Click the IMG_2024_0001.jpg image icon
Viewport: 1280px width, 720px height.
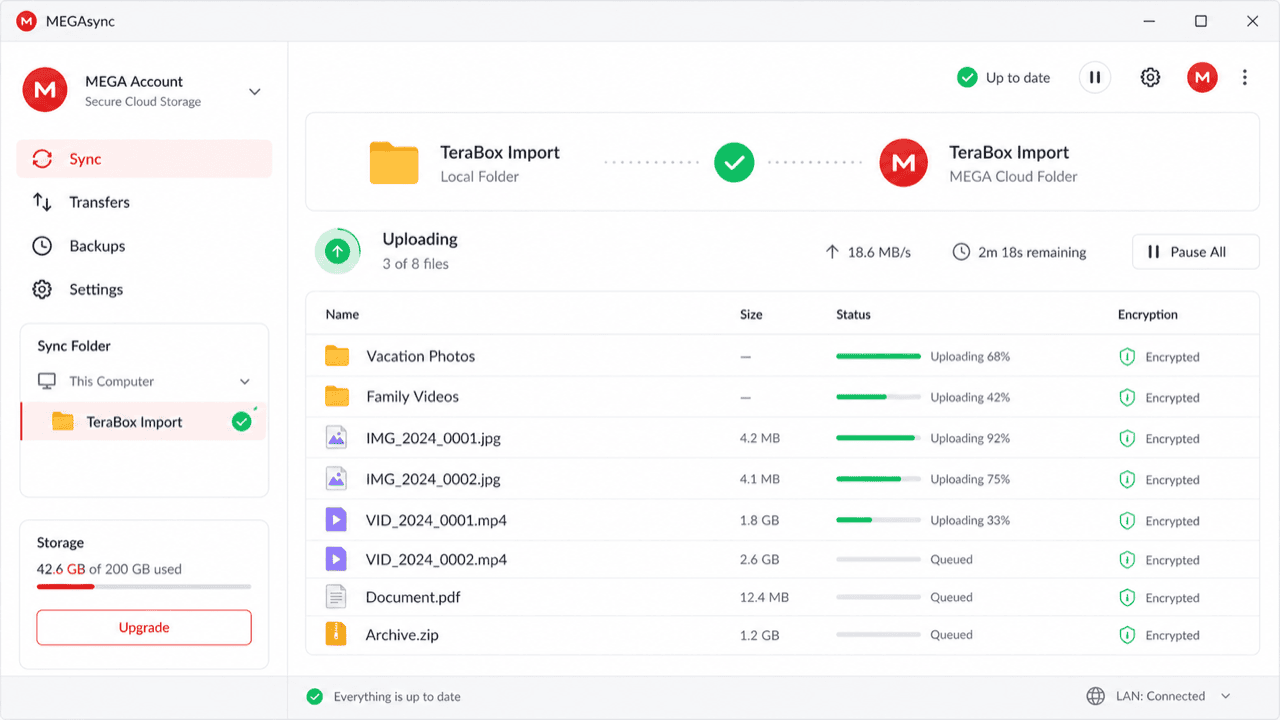336,438
